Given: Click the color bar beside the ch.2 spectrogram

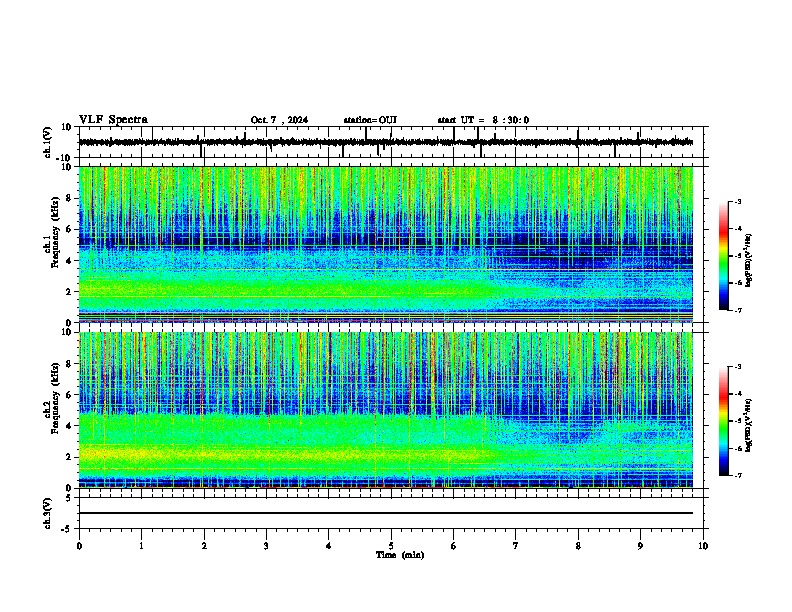Looking at the screenshot, I should pyautogui.click(x=723, y=421).
